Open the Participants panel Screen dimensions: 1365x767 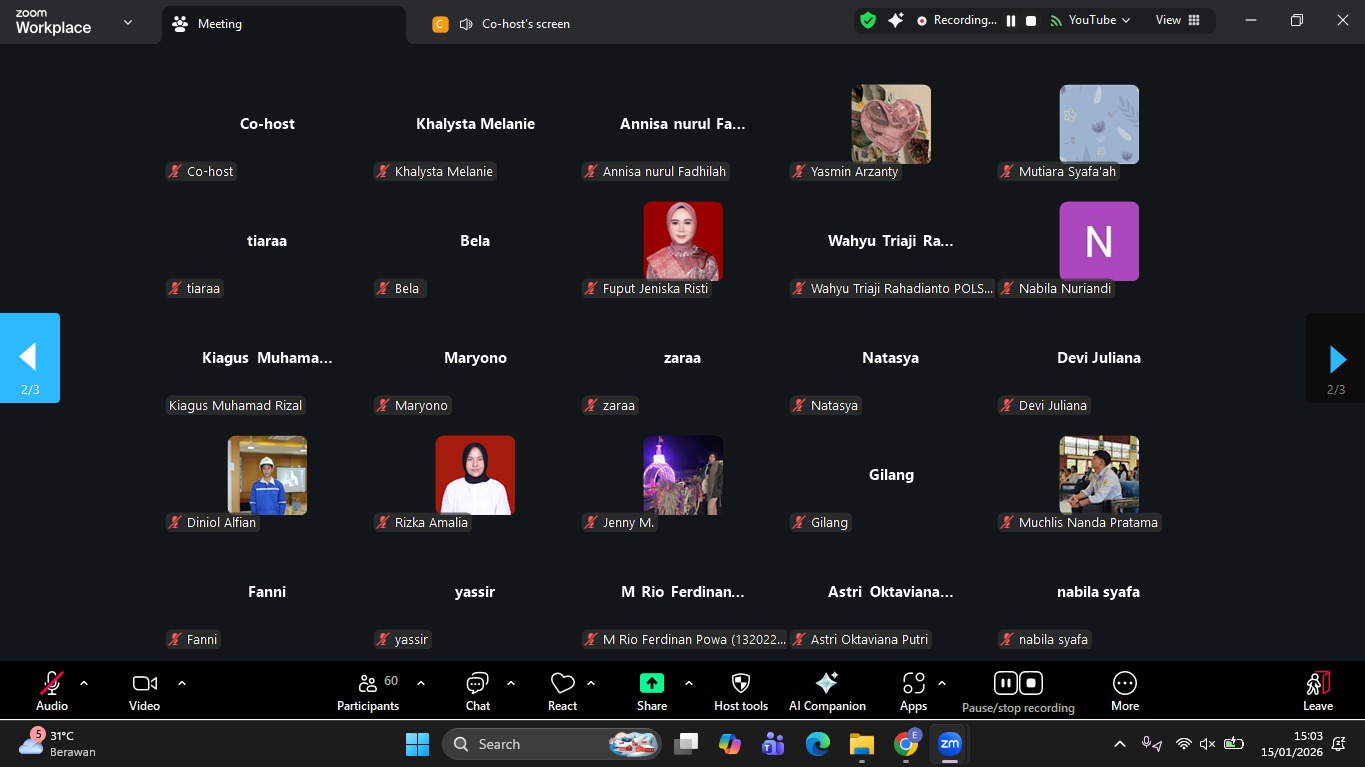[x=368, y=691]
